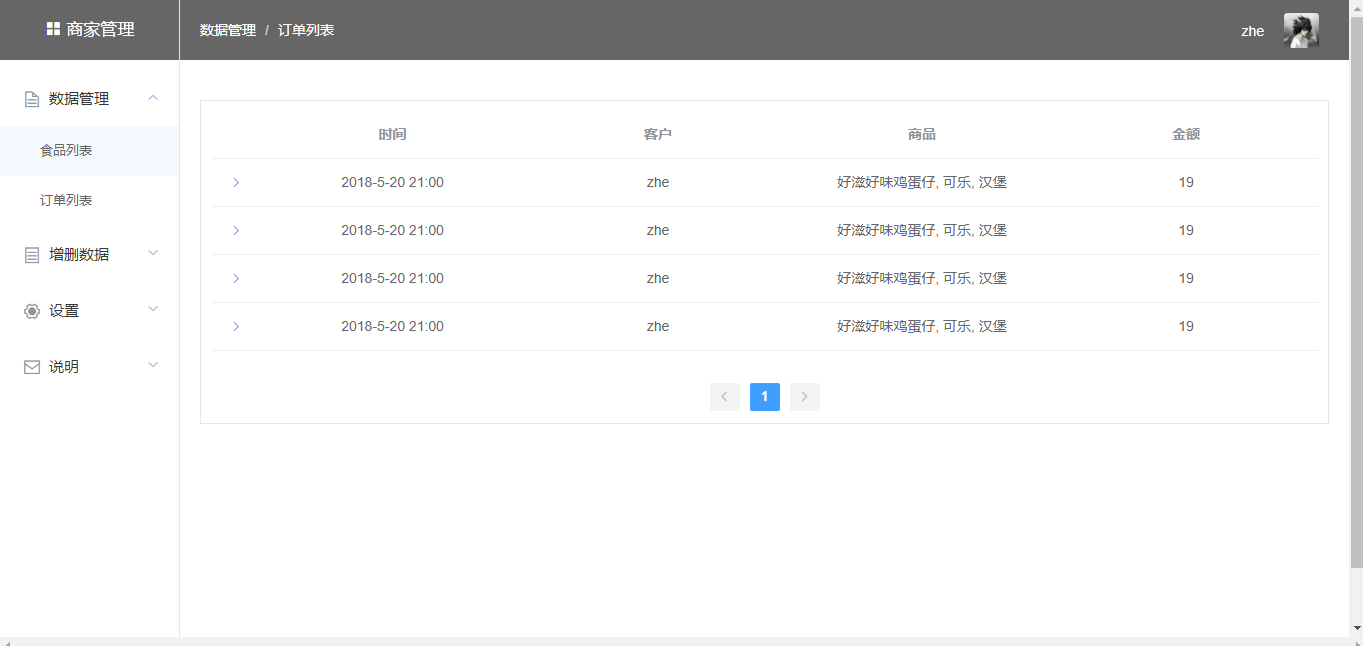
Task: Expand the 增删数据 submenu arrow
Action: pyautogui.click(x=153, y=253)
